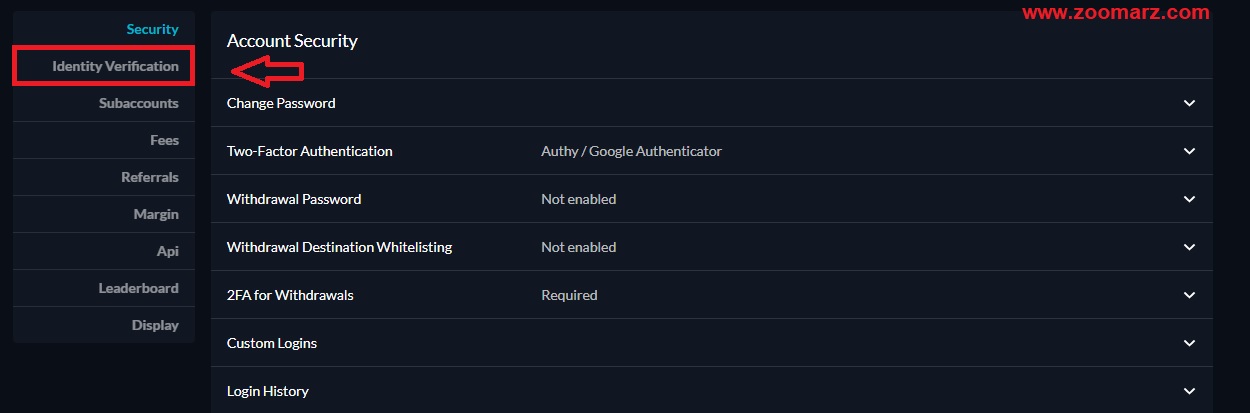The image size is (1250, 413).
Task: Click the Change Password row label
Action: (281, 103)
